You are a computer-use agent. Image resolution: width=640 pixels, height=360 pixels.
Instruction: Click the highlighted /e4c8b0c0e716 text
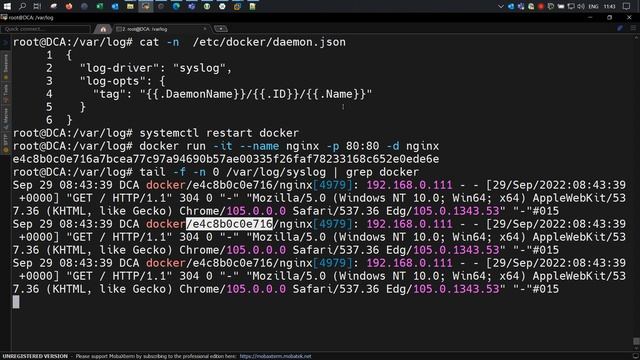[x=229, y=224]
